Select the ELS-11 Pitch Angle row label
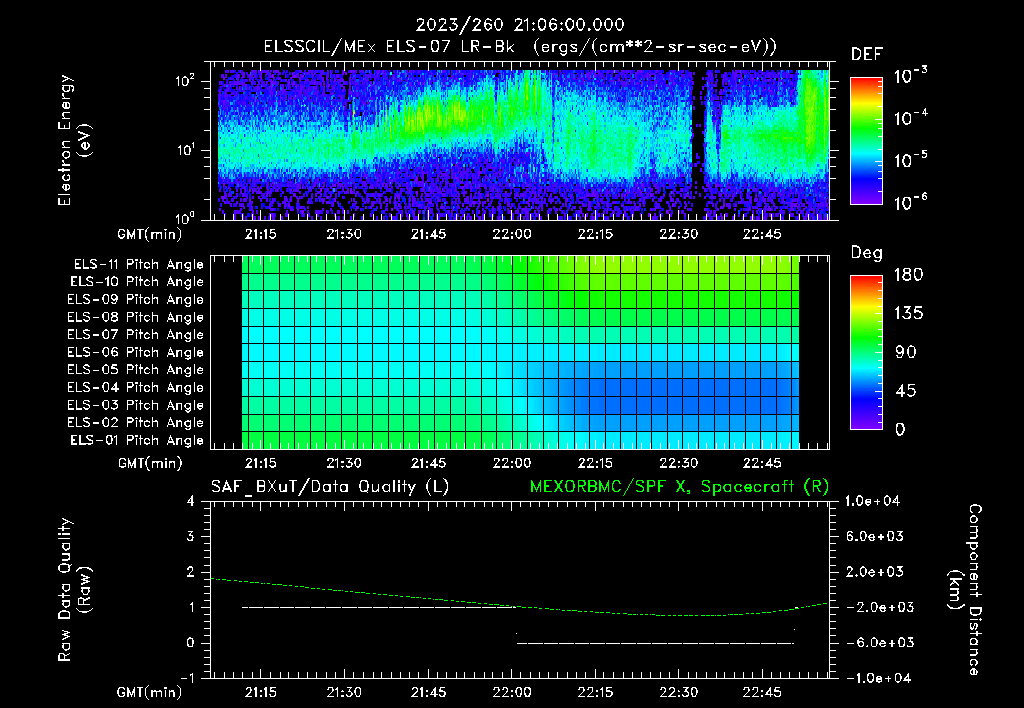The height and width of the screenshot is (708, 1024). (138, 265)
